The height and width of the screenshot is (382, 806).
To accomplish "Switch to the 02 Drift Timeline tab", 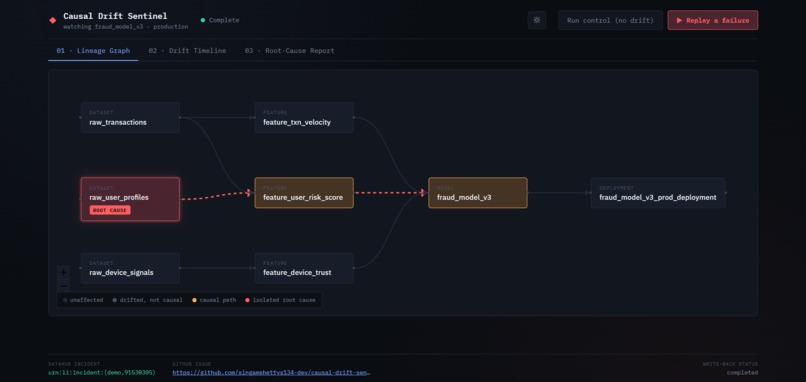I will pyautogui.click(x=187, y=50).
